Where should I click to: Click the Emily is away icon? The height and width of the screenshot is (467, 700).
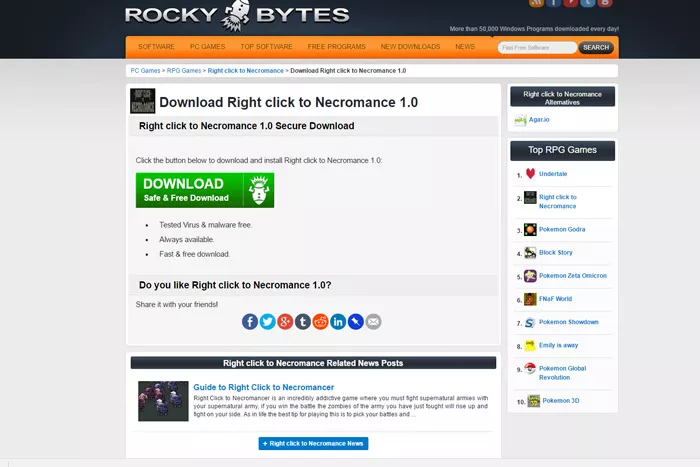point(530,346)
